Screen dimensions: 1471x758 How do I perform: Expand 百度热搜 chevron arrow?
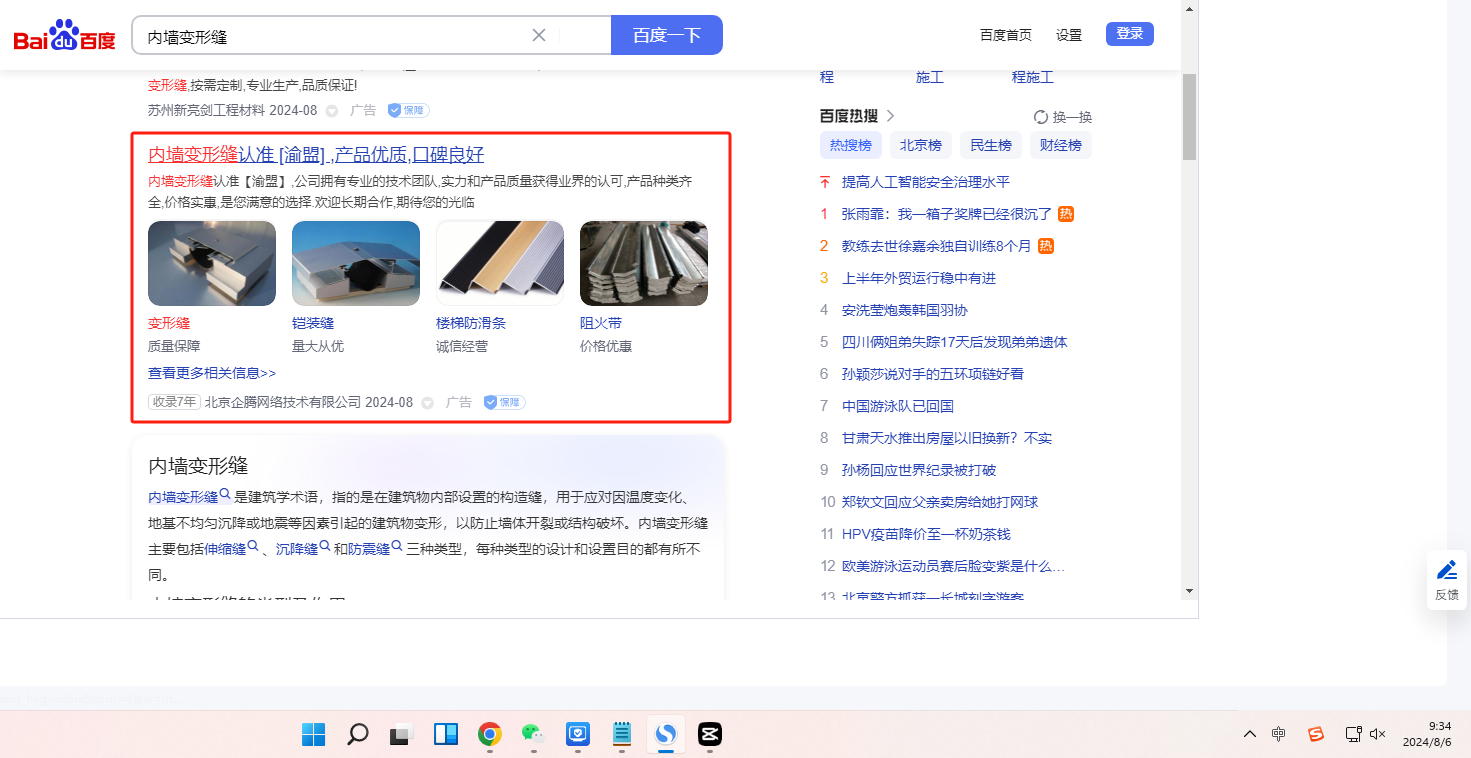(x=890, y=116)
